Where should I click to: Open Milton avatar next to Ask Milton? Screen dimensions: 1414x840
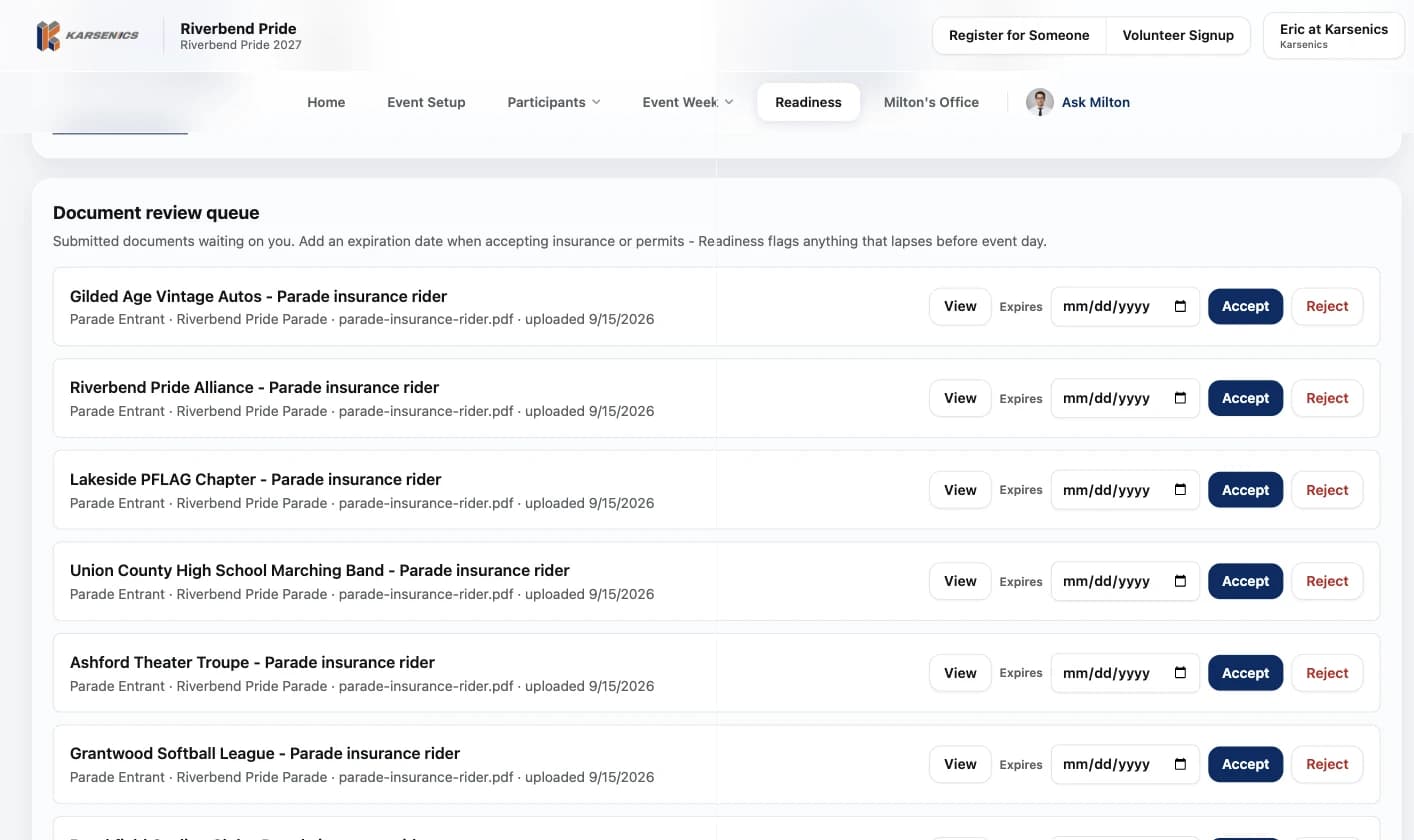[1040, 102]
